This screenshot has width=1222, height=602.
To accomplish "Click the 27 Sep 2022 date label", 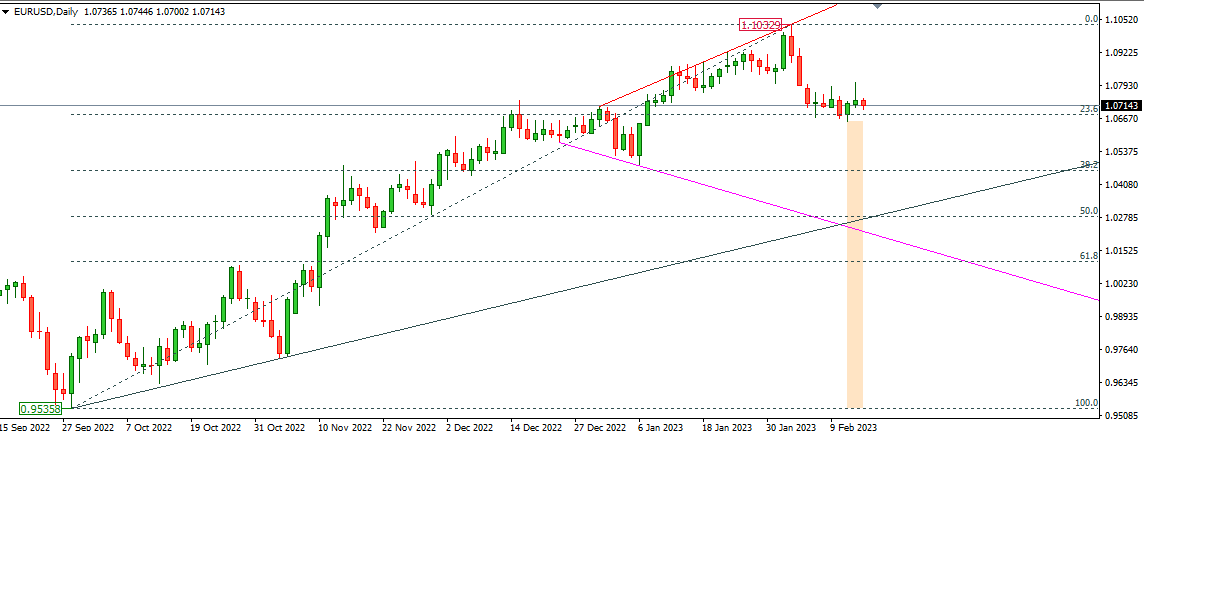I will (88, 427).
